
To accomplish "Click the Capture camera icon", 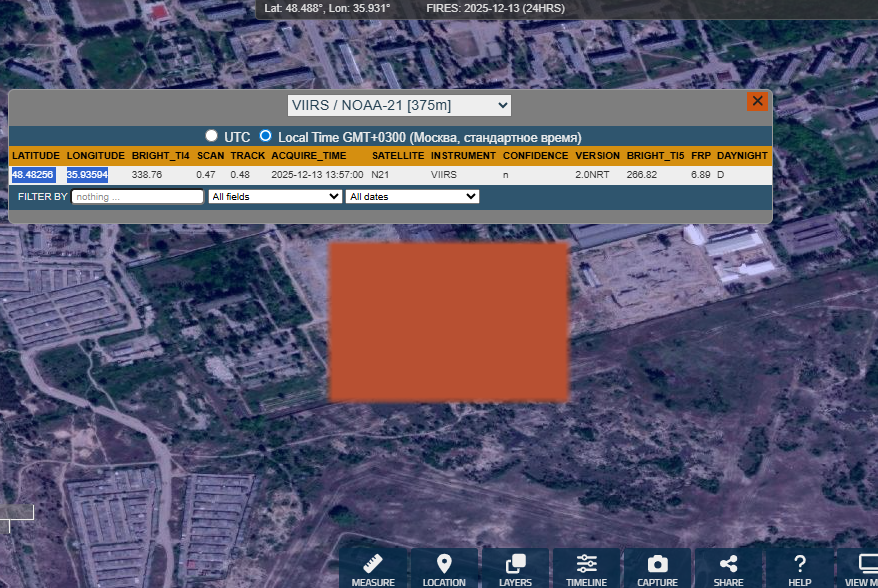I will [657, 566].
